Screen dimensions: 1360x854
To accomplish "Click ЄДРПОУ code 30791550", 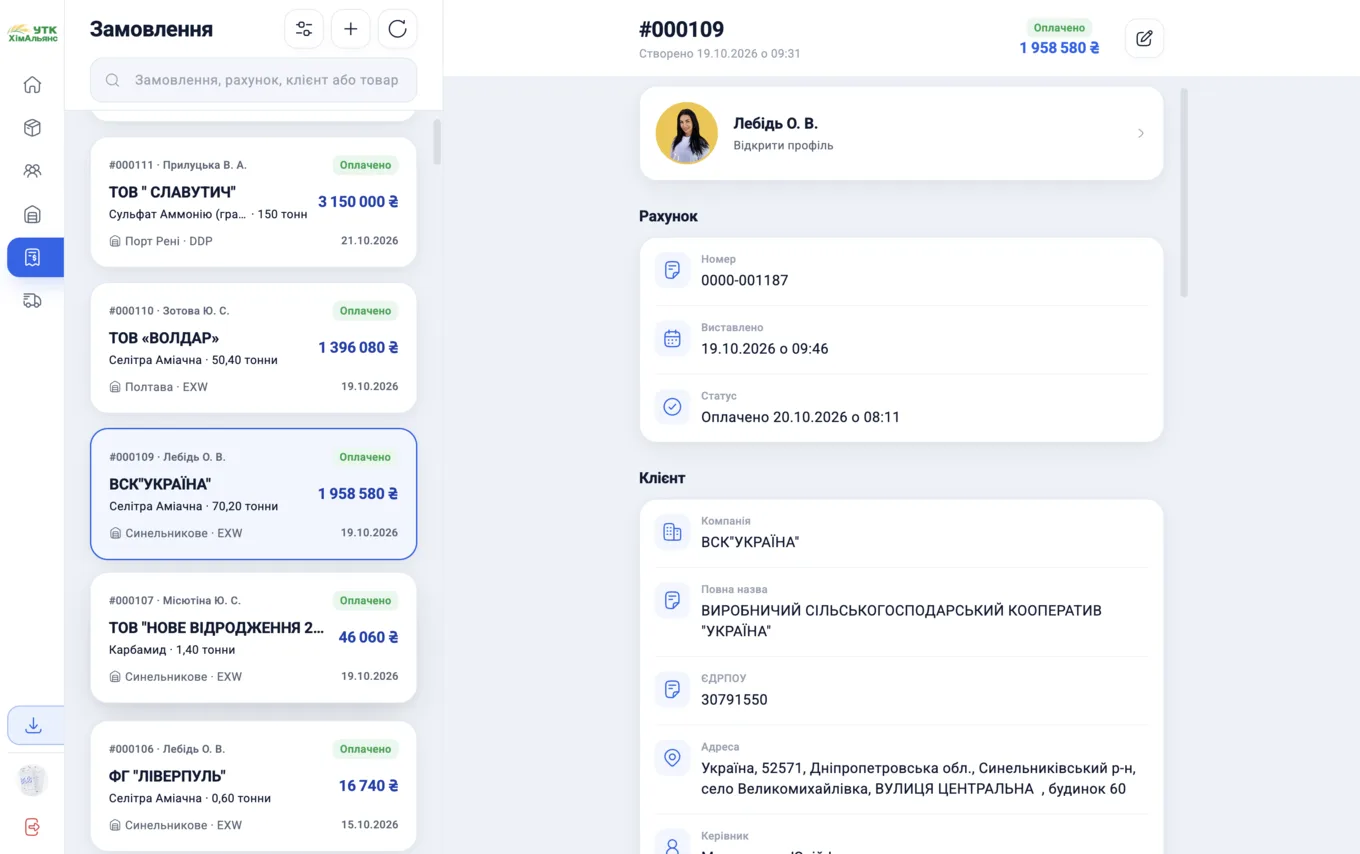I will [734, 700].
